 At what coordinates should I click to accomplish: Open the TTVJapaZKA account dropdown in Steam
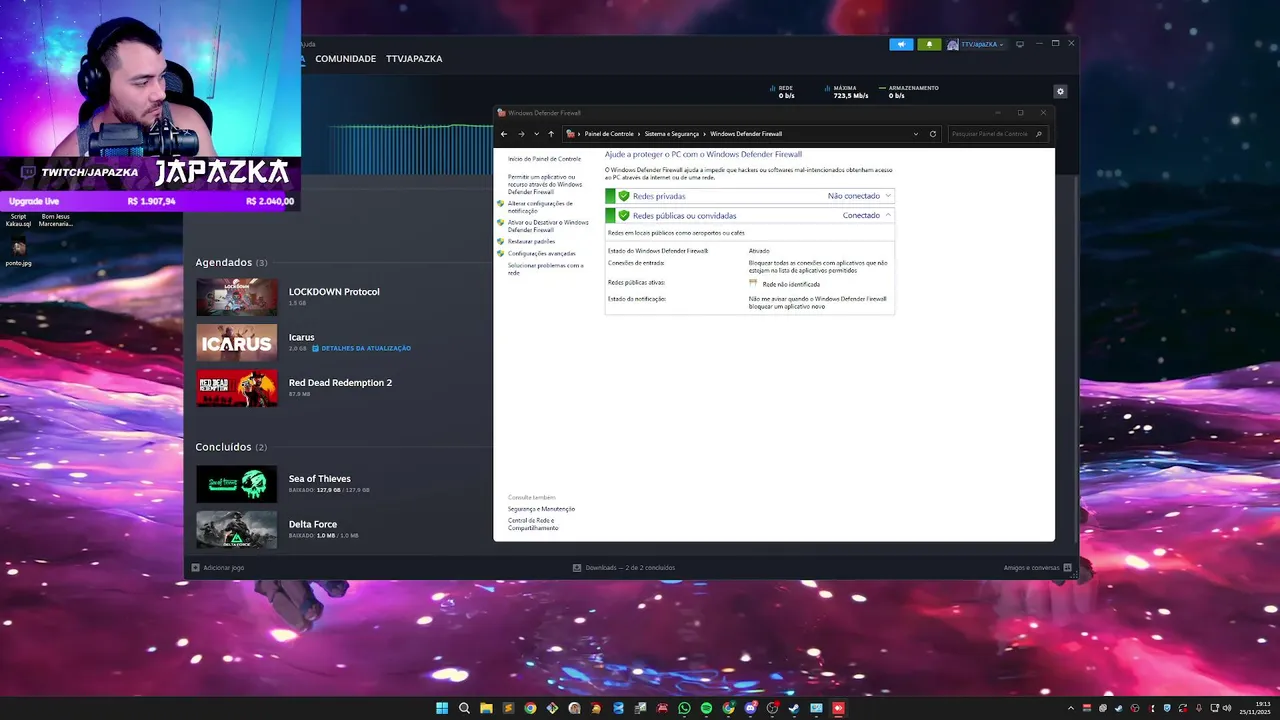(976, 44)
